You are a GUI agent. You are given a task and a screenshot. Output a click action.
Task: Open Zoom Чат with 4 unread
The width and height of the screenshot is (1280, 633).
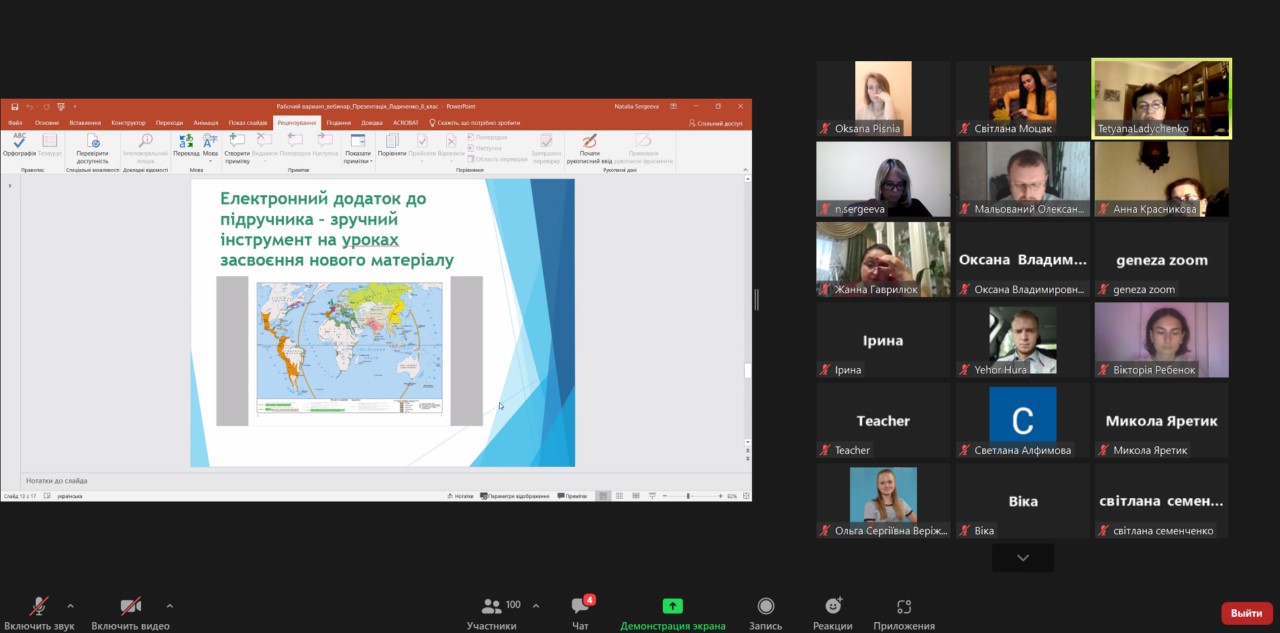[x=580, y=612]
